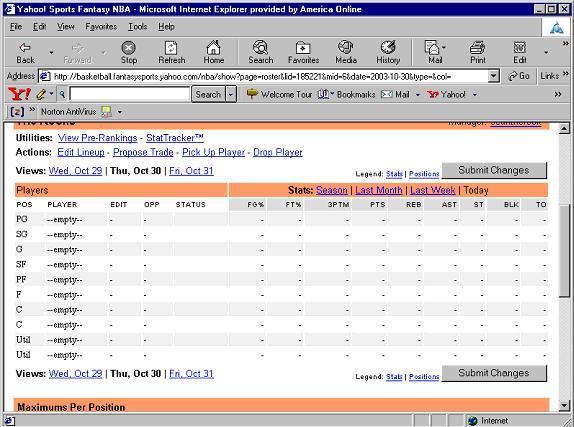Open the Favorites folder toolbar icon
This screenshot has height=427, width=574.
coord(303,48)
